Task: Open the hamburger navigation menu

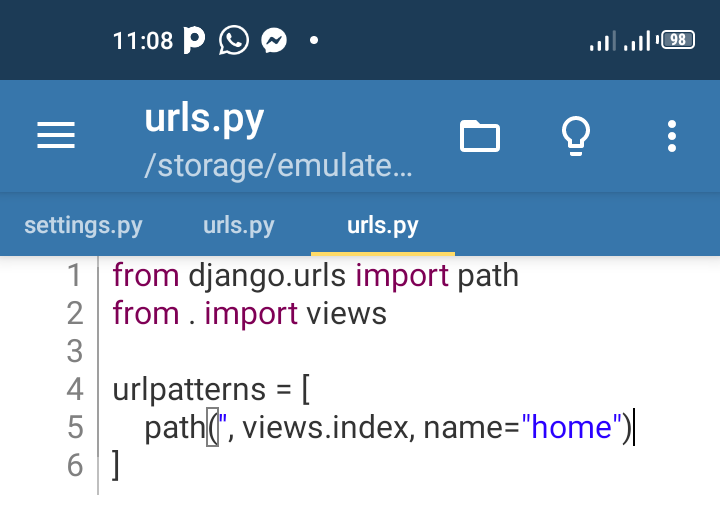Action: 56,135
